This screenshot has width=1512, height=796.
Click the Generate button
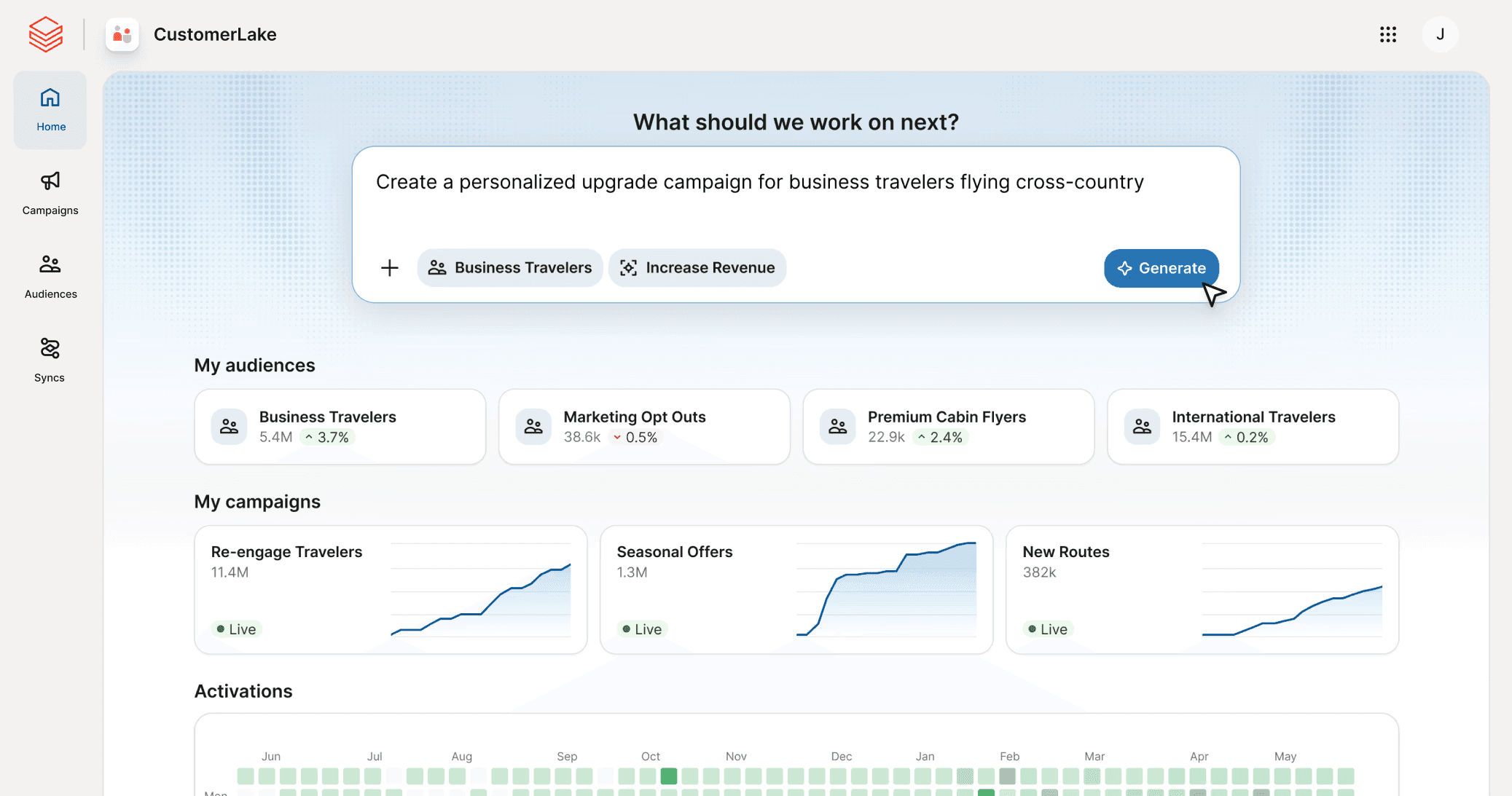pyautogui.click(x=1162, y=268)
